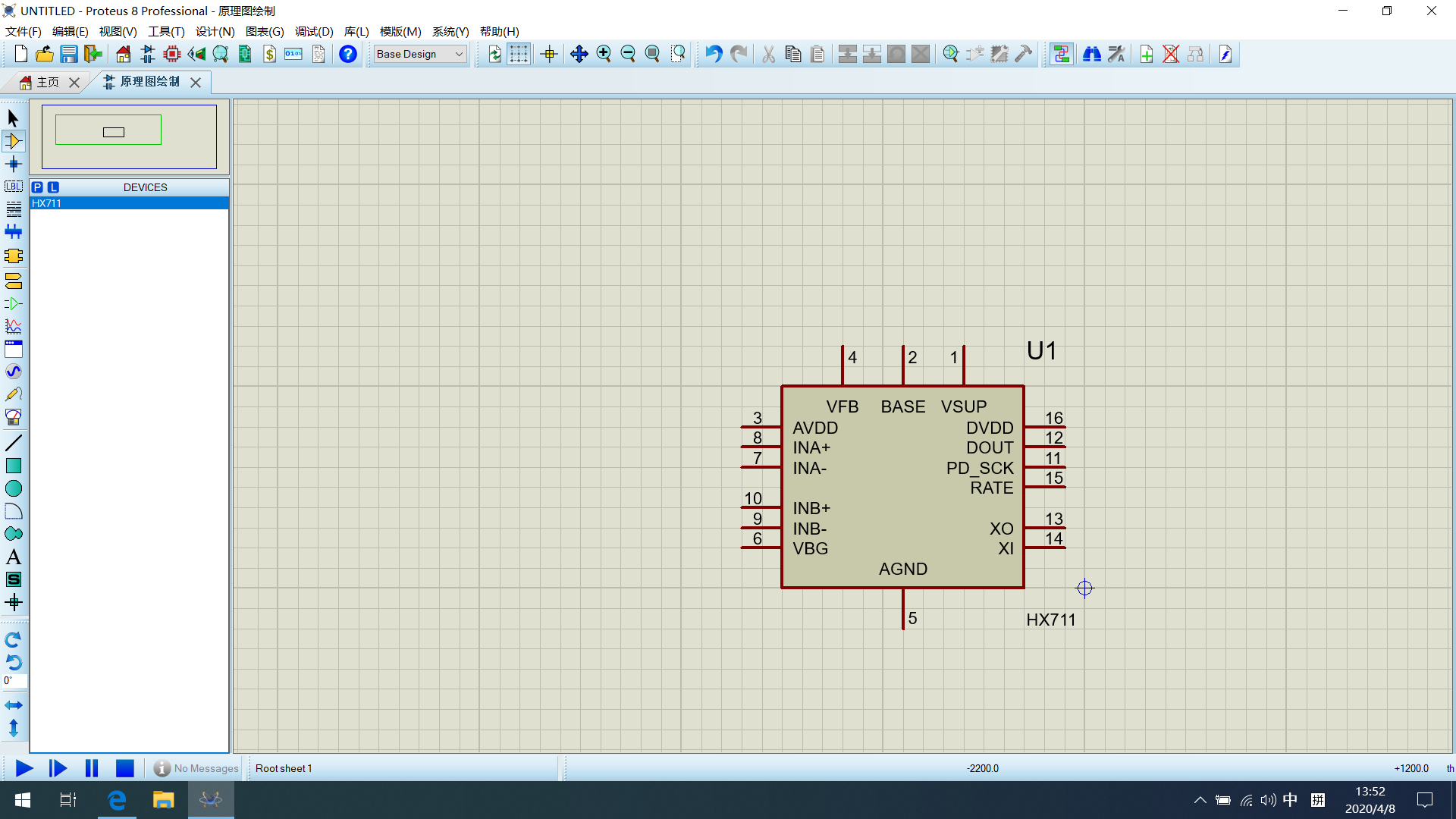Screen dimensions: 1456x819
Task: Open Windows Start menu
Action: (x=23, y=800)
